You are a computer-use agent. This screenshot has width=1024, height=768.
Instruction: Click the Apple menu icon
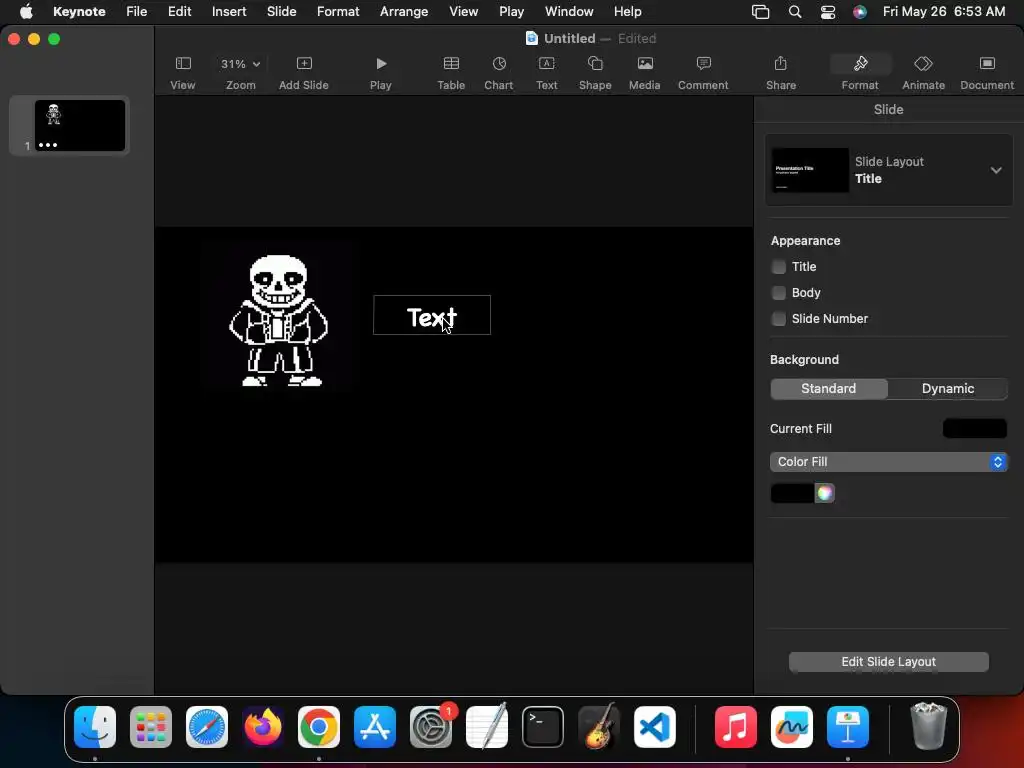point(26,11)
